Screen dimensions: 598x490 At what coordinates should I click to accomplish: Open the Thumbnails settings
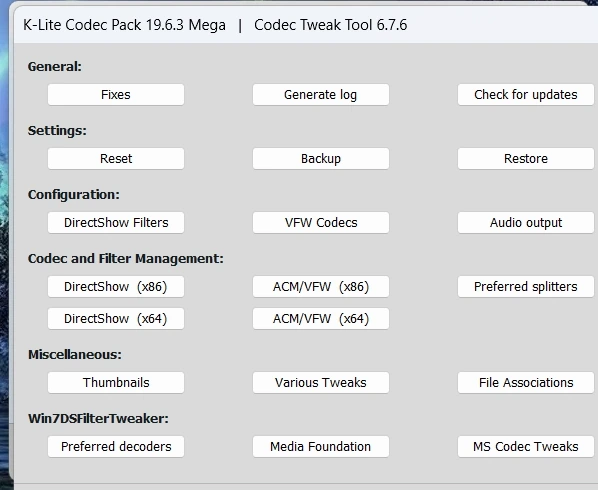[116, 383]
